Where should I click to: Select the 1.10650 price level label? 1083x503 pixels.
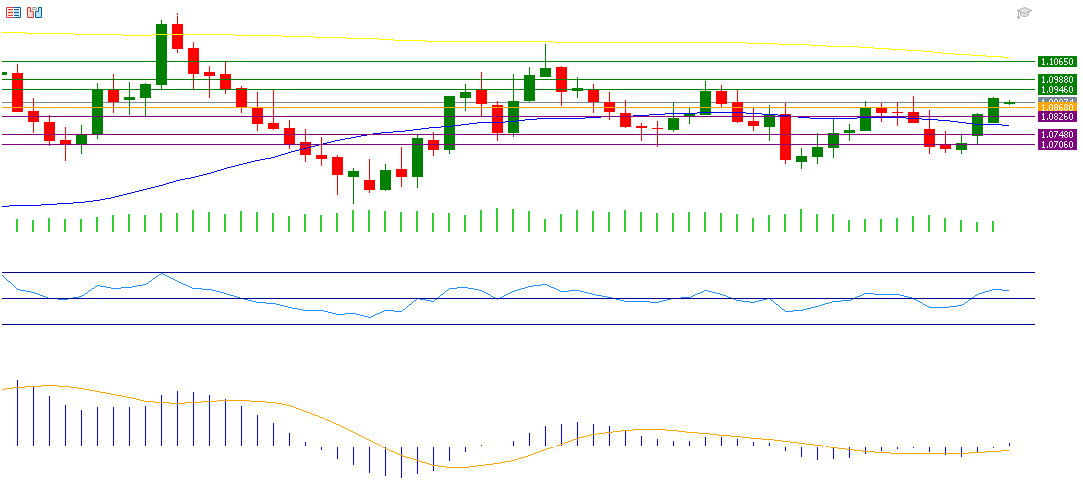coord(1057,61)
